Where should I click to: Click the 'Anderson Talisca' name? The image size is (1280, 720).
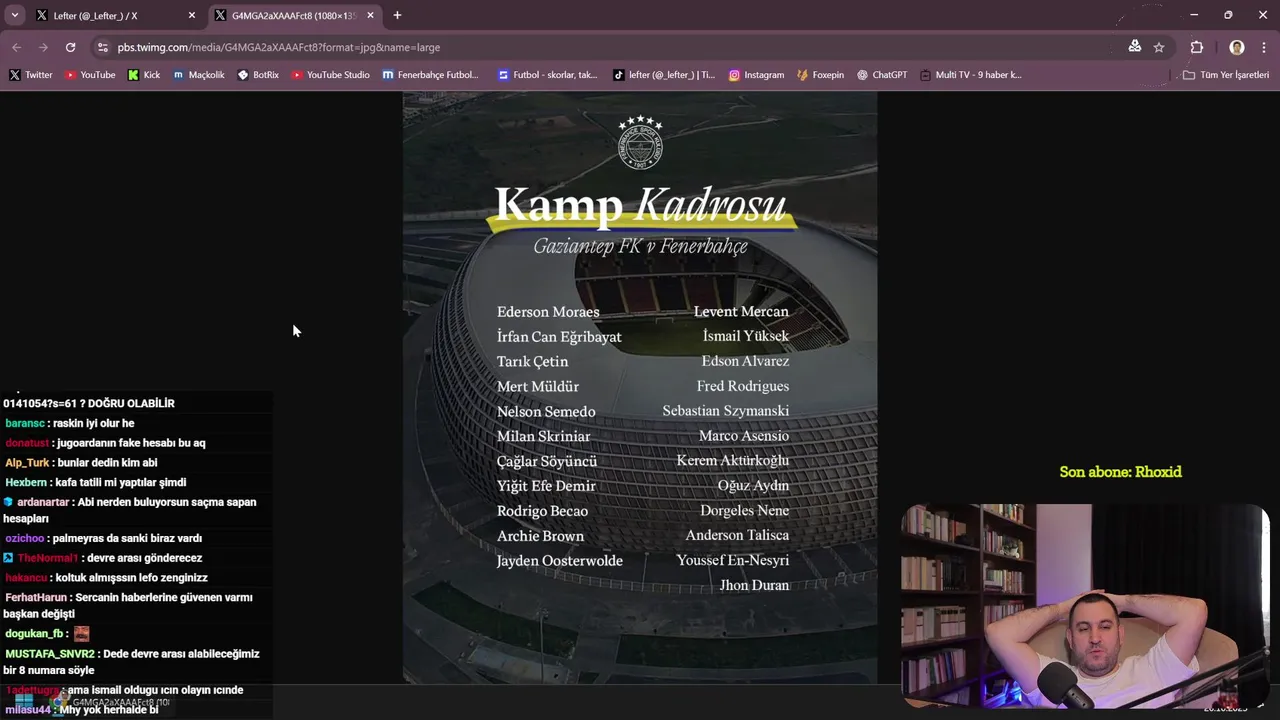click(x=737, y=536)
